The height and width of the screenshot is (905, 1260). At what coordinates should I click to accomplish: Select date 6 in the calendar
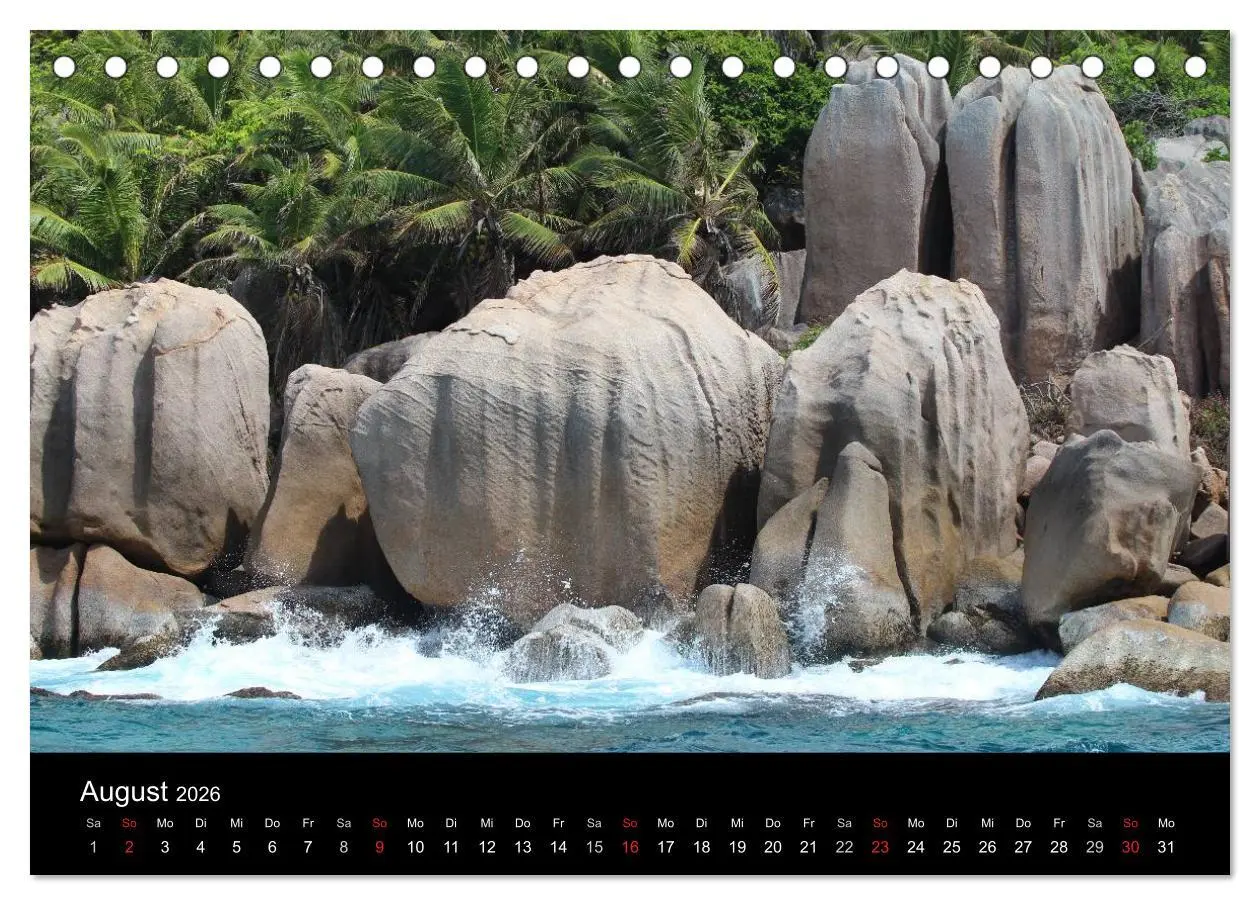pyautogui.click(x=272, y=847)
